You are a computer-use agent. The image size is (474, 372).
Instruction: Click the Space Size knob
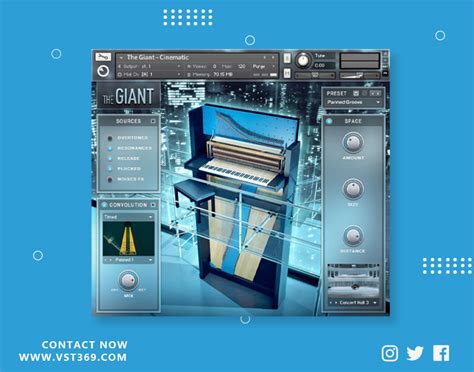tap(353, 189)
